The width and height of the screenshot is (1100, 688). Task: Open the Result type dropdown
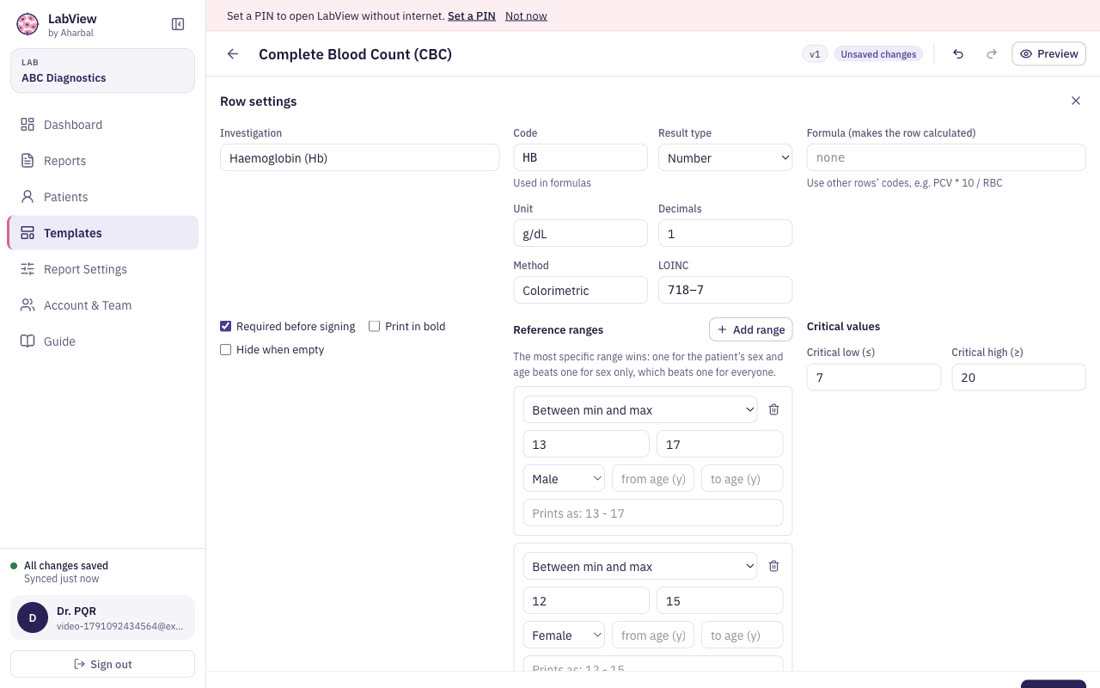click(x=725, y=158)
